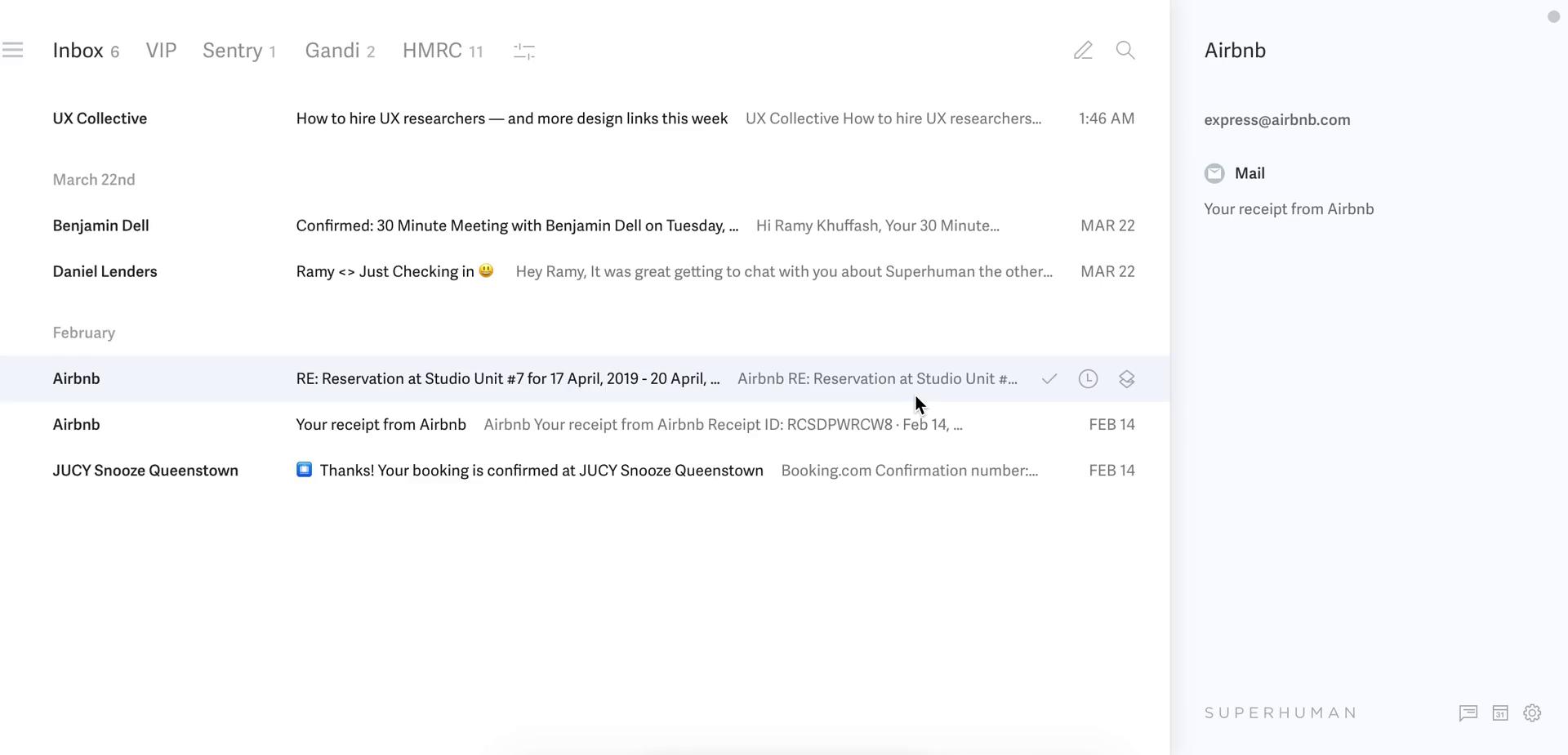Image resolution: width=1568 pixels, height=755 pixels.
Task: Open 'Your receipt from Airbnb' email in list
Action: [585, 424]
